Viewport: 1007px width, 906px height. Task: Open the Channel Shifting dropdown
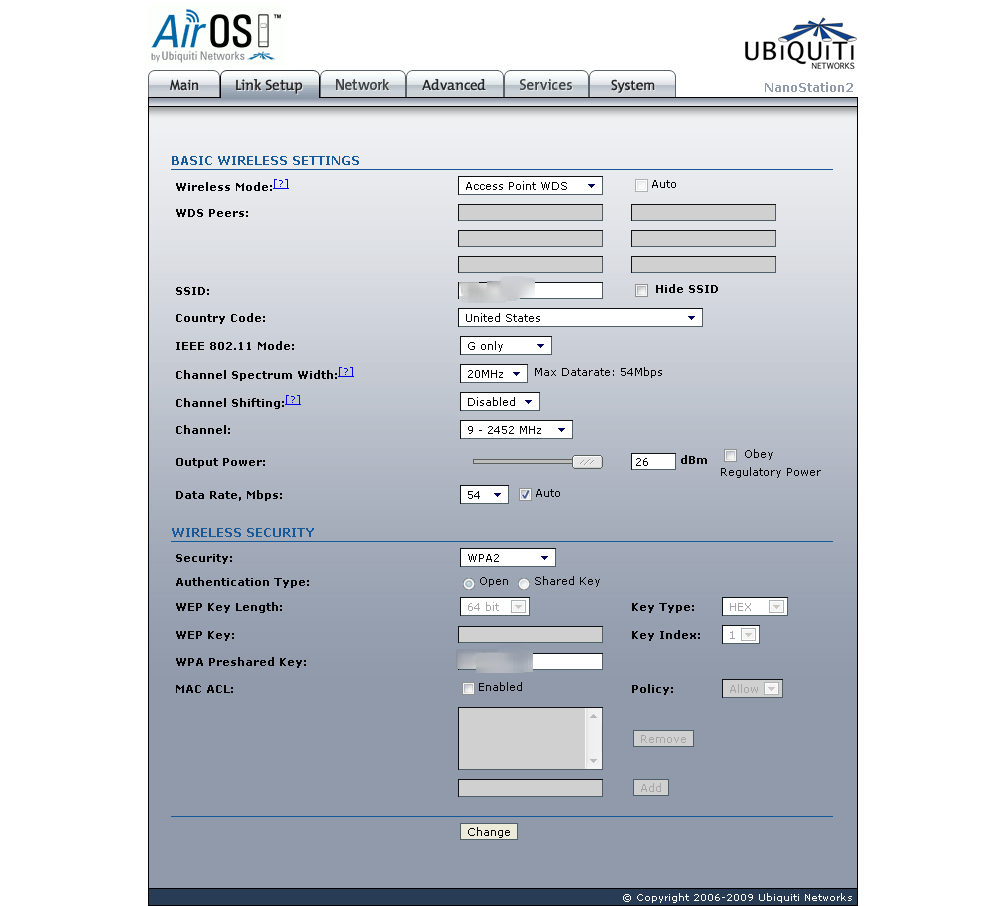coord(499,402)
